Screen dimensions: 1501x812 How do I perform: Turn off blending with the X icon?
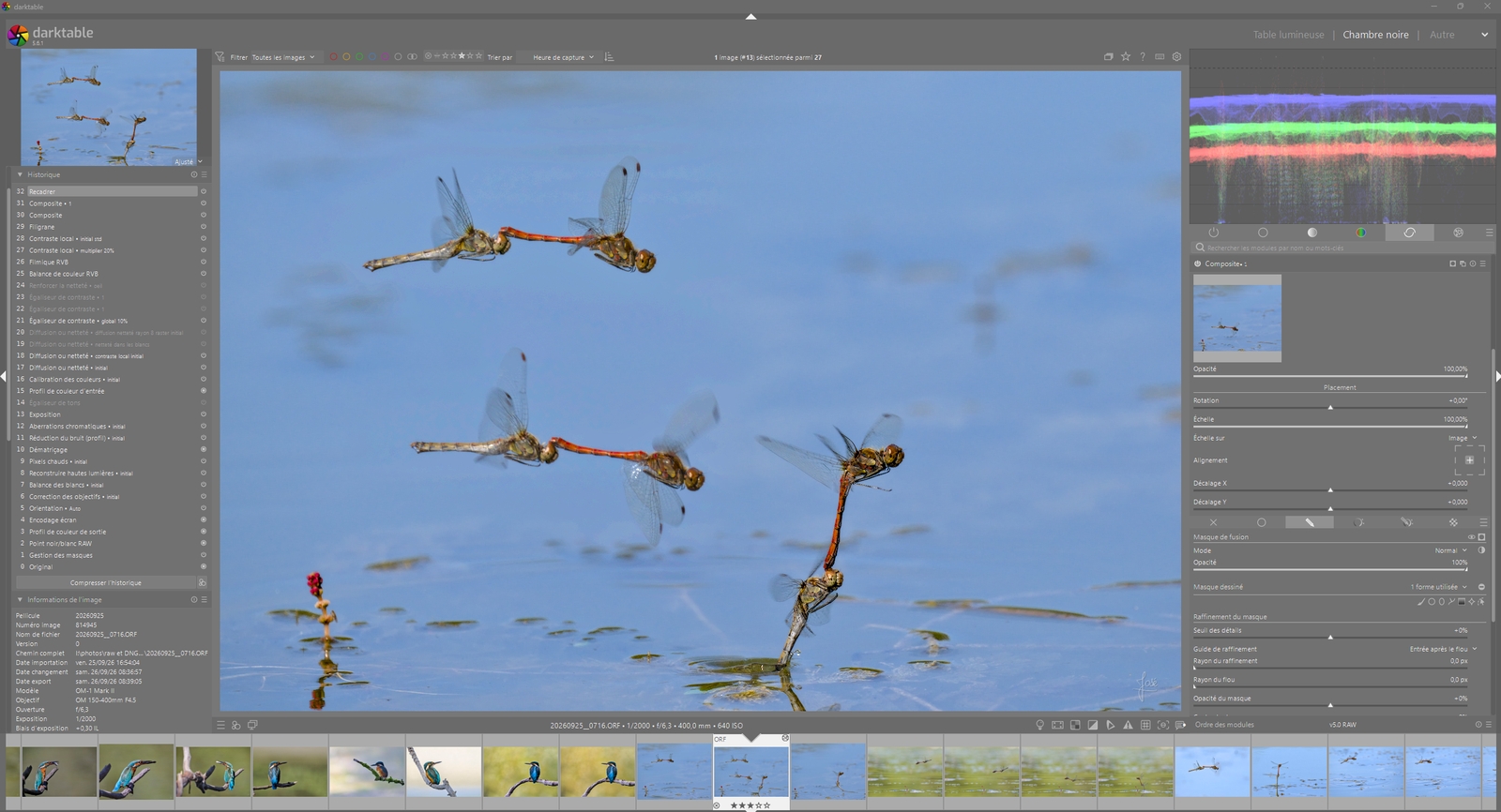[x=1213, y=522]
